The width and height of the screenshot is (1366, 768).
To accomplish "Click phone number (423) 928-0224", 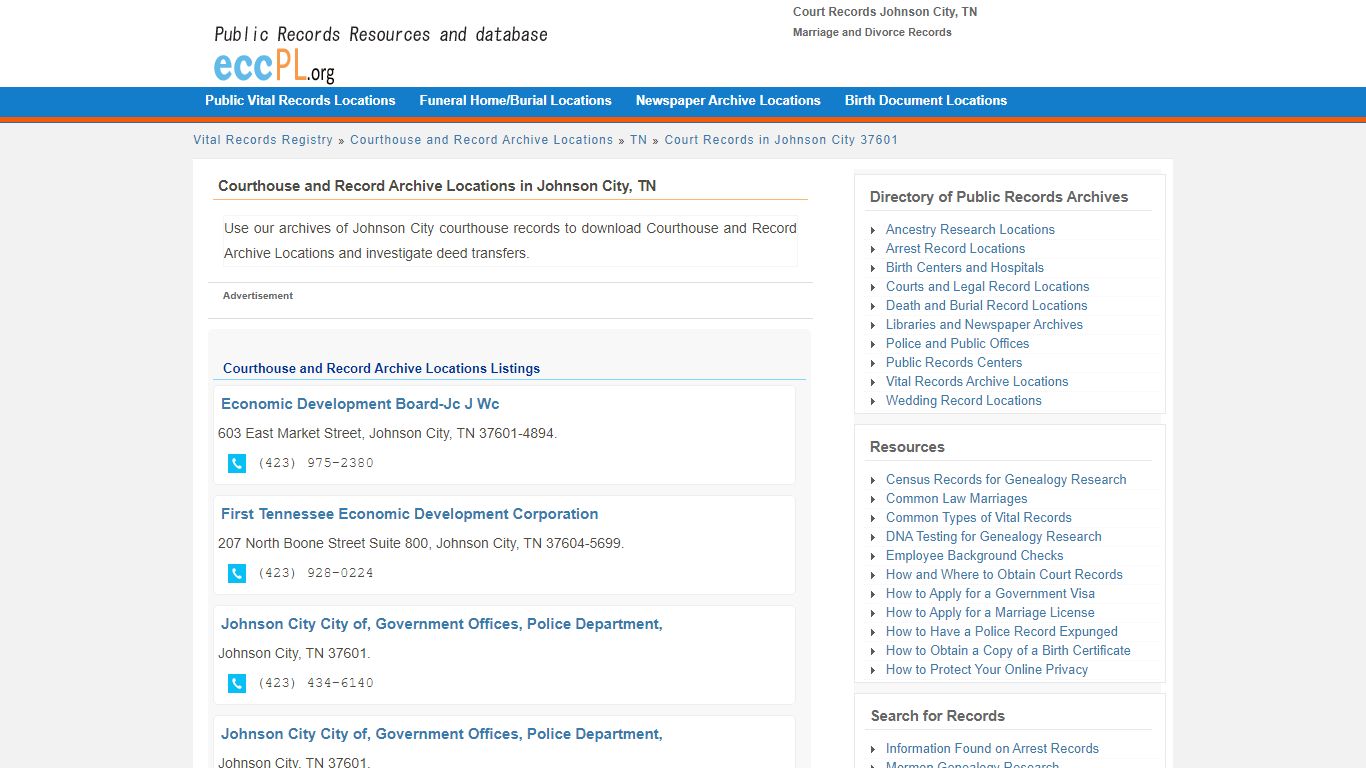I will point(316,573).
